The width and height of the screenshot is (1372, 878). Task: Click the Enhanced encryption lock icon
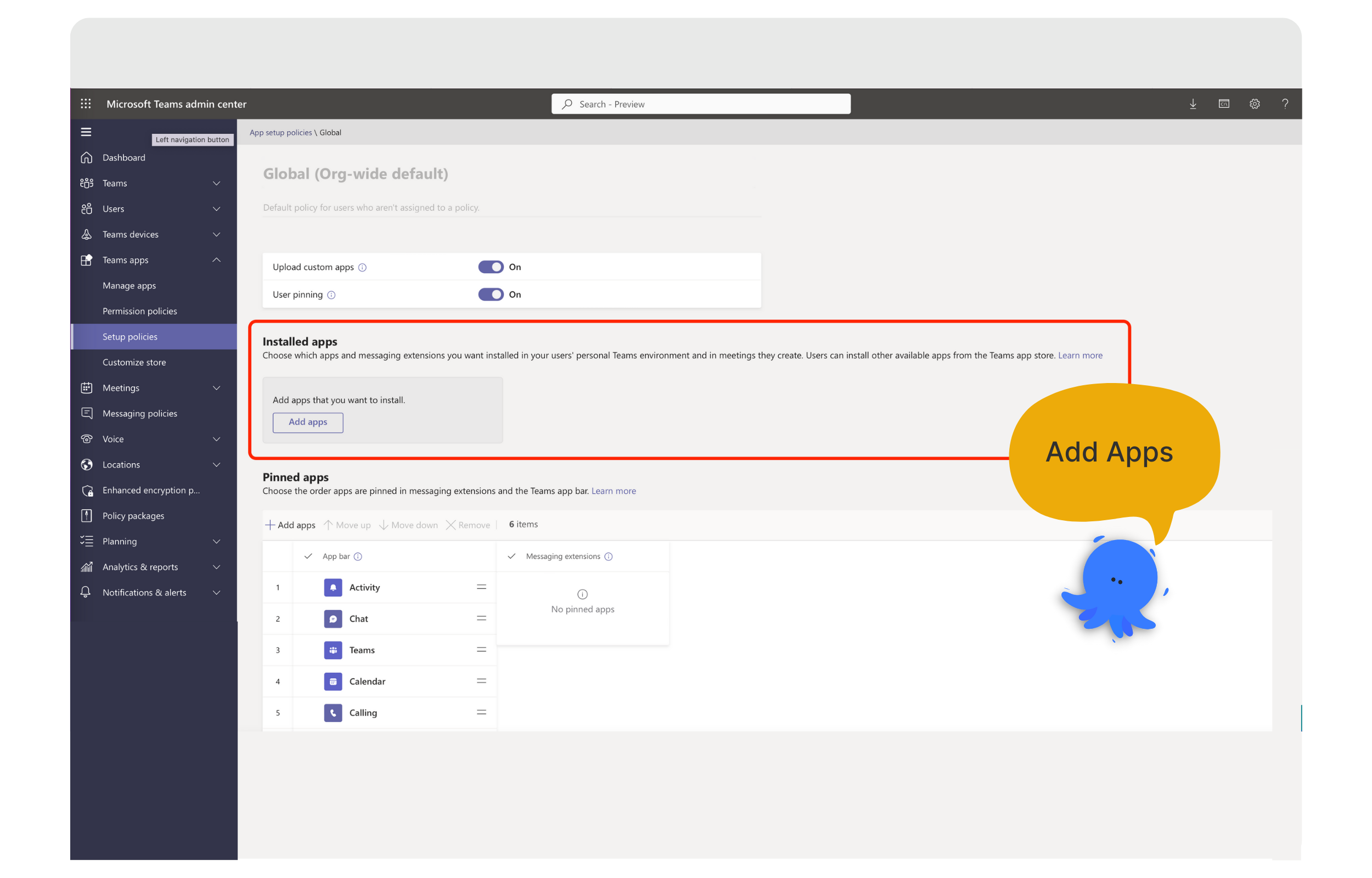click(x=87, y=491)
